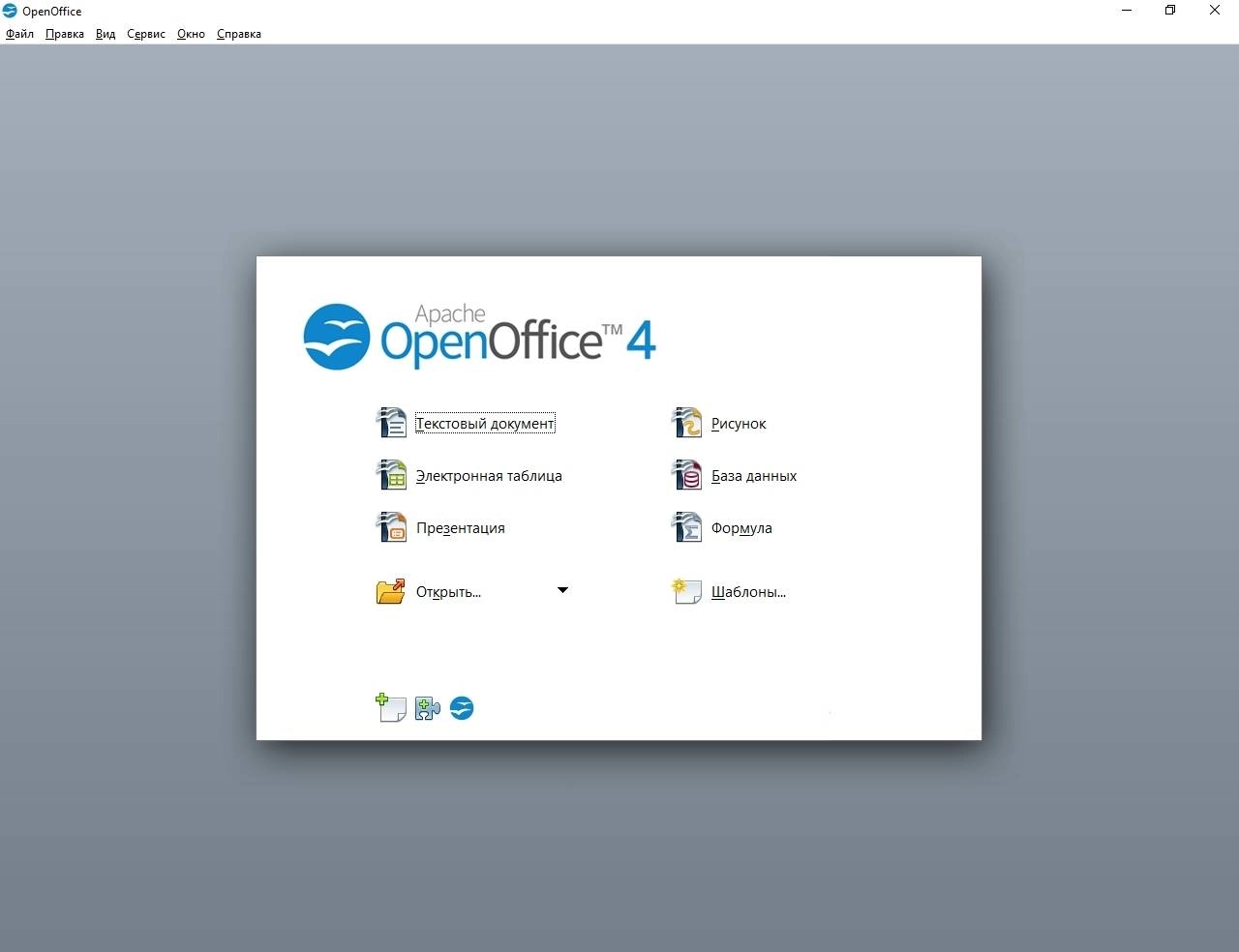Create a new Электронная таблица
Image resolution: width=1239 pixels, height=952 pixels.
click(489, 476)
